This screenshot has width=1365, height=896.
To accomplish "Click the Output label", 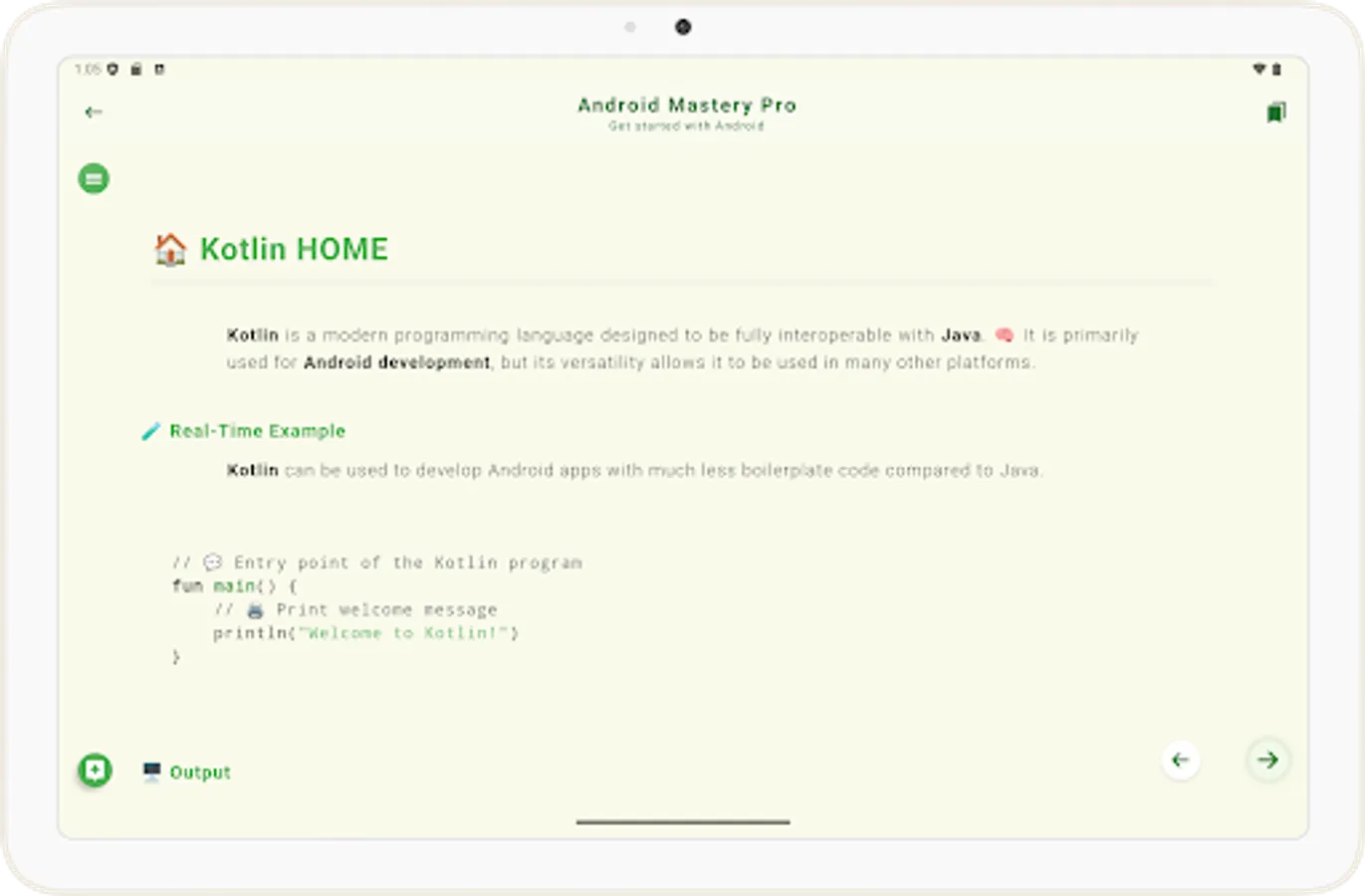I will point(202,772).
